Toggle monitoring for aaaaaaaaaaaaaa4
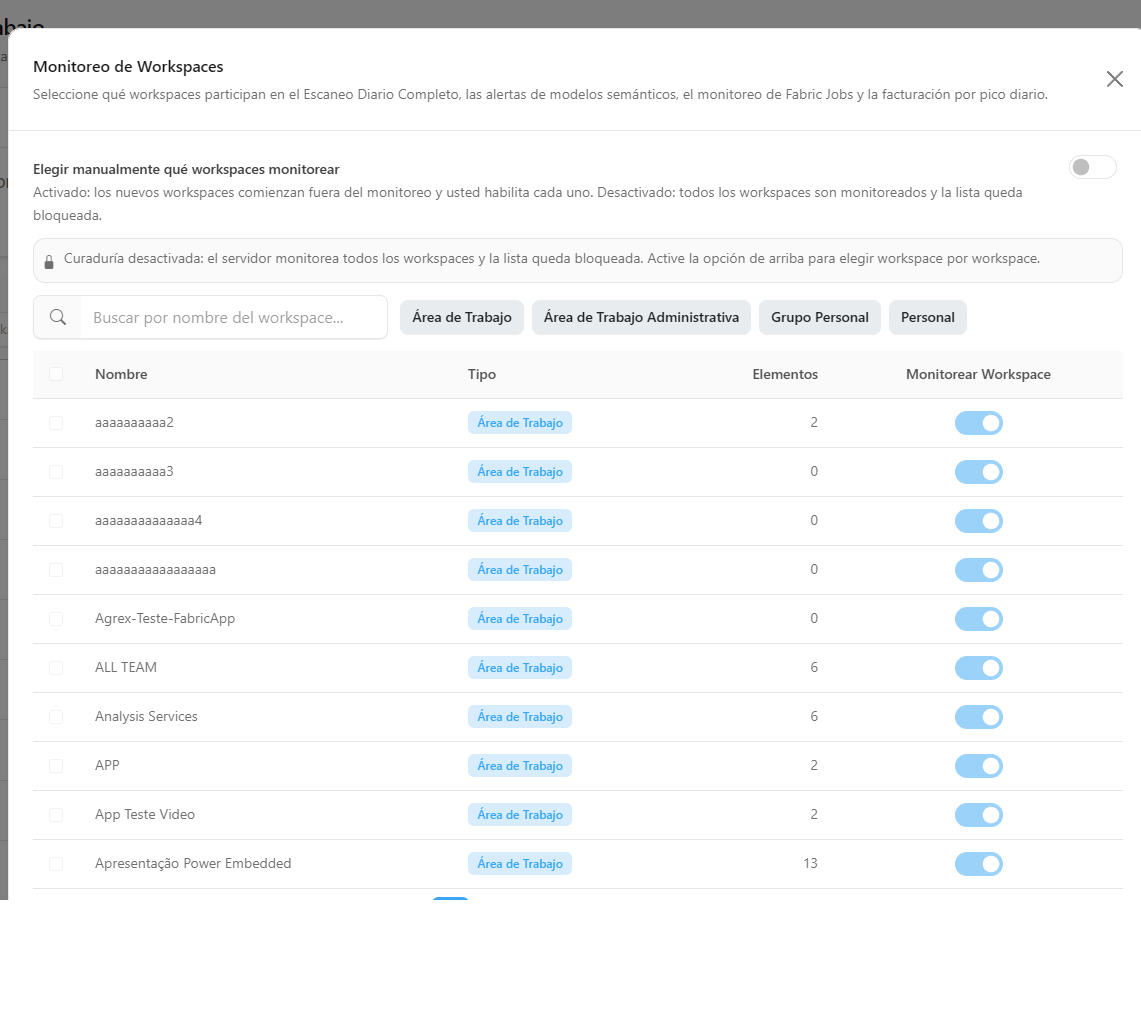Screen dimensions: 1141x1017 [x=979, y=521]
